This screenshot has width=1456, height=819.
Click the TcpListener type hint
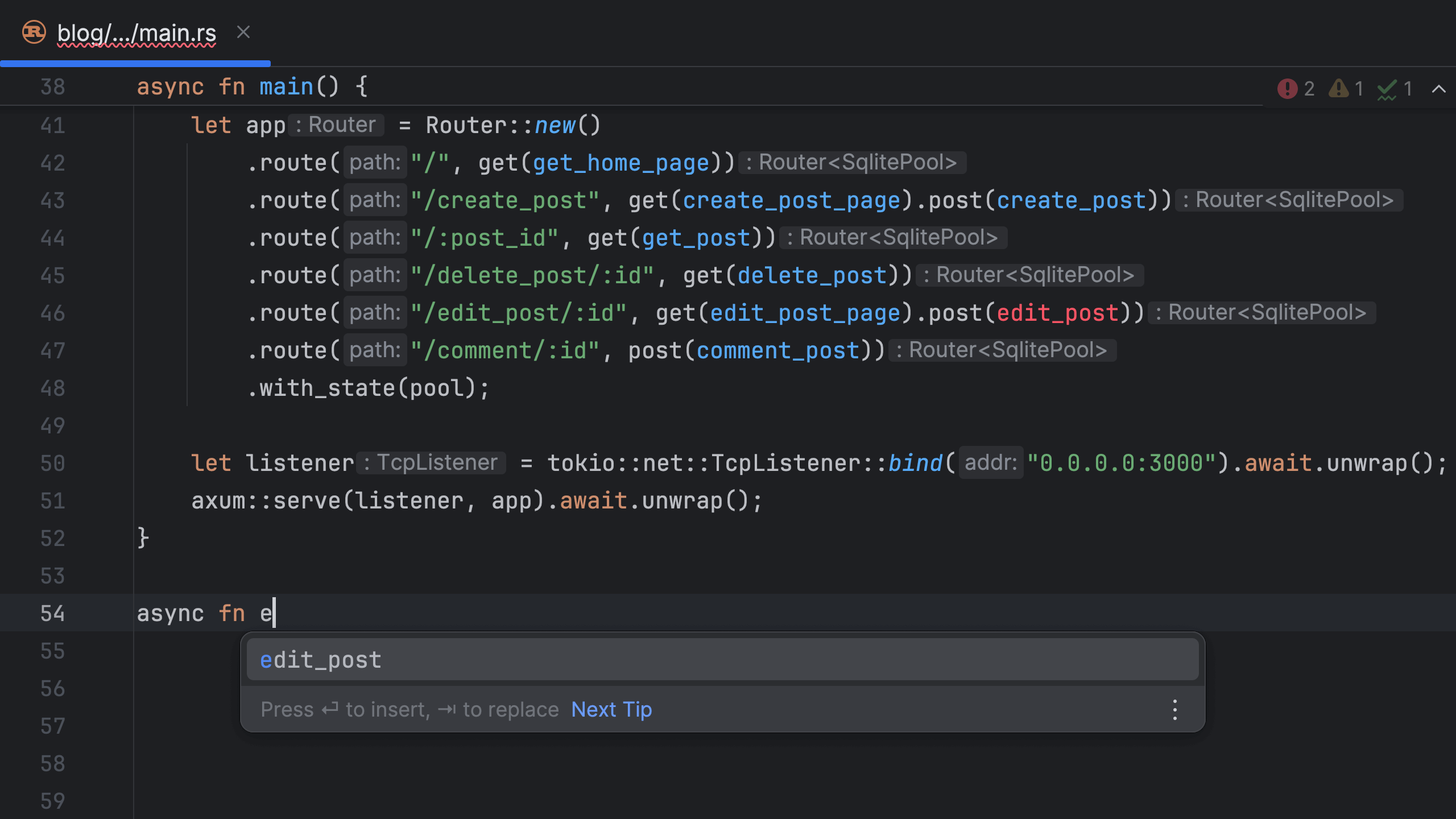[x=432, y=462]
